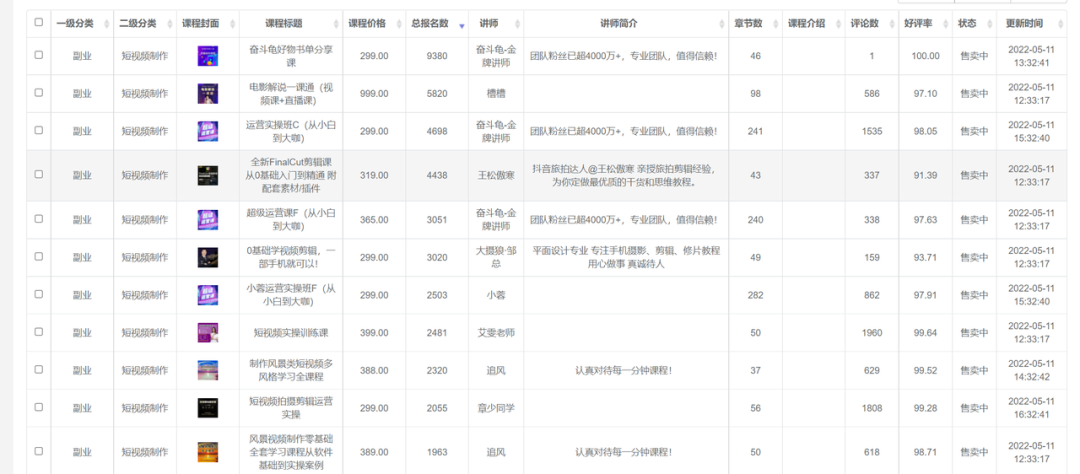
Task: Click sort arrows in 讲师 header
Action: coord(517,24)
